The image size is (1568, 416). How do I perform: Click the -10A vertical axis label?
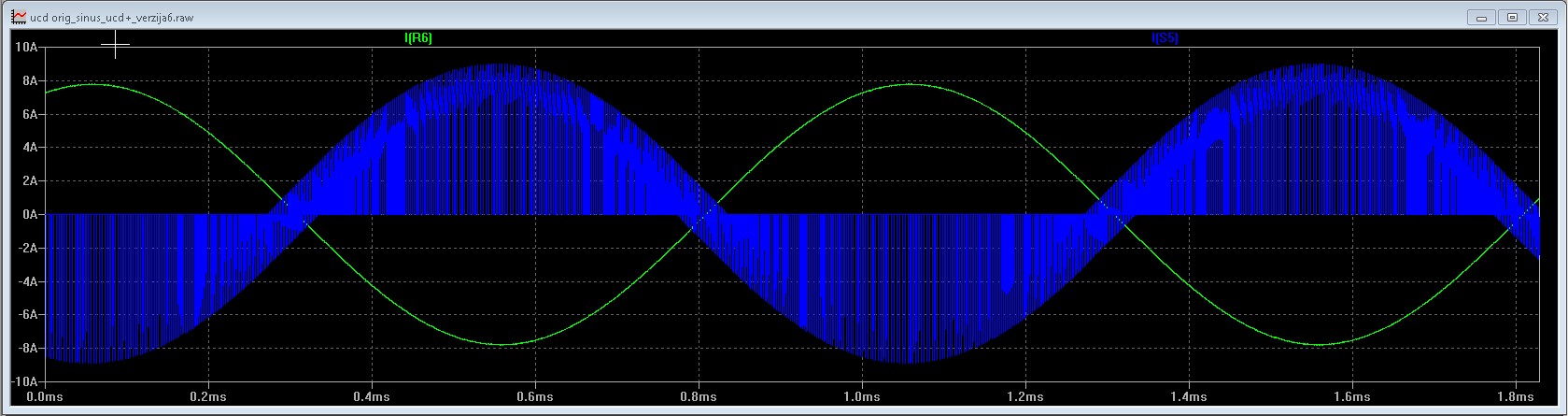coord(23,382)
